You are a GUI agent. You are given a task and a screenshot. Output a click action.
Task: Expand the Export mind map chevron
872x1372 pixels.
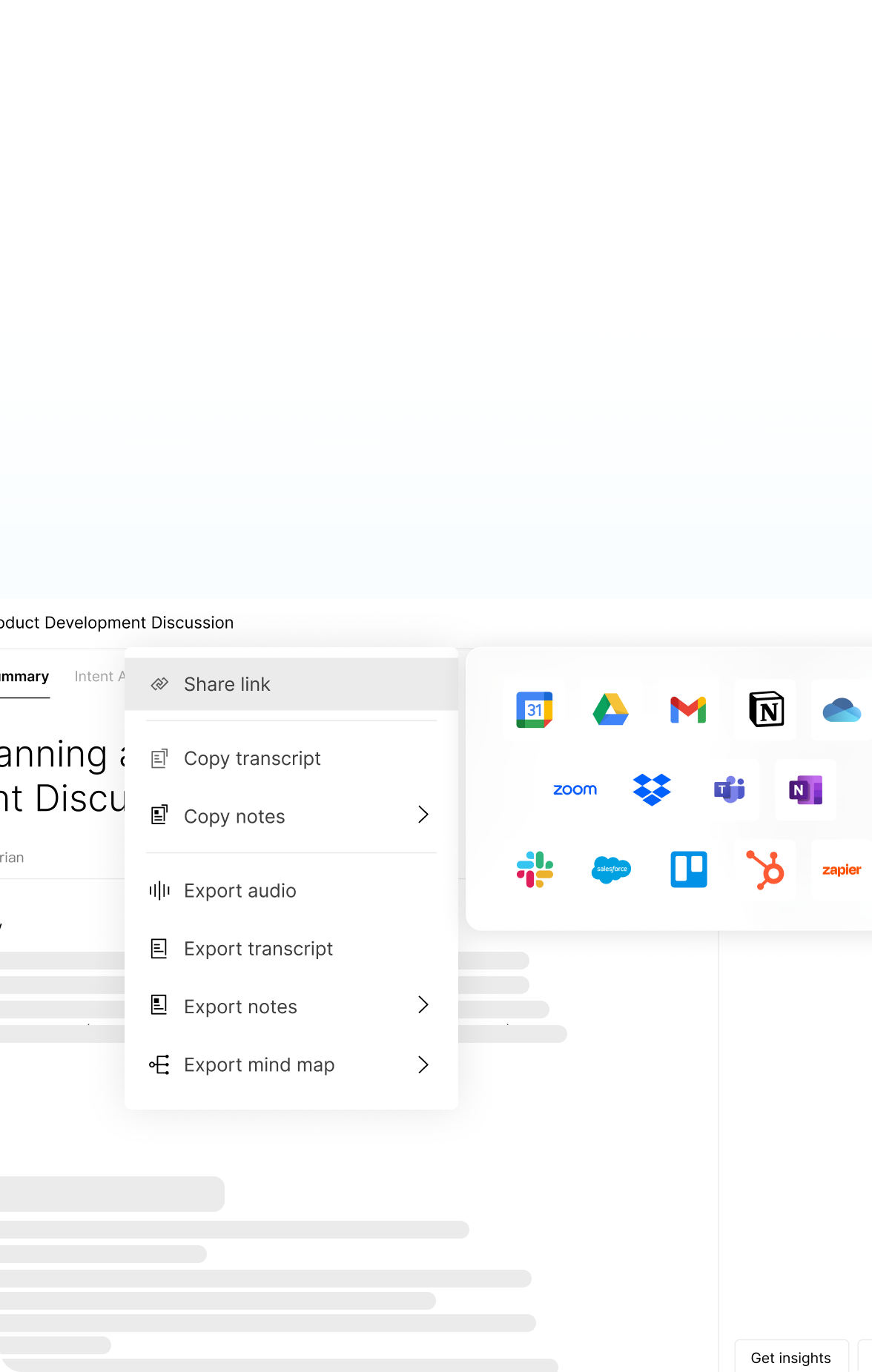423,1065
